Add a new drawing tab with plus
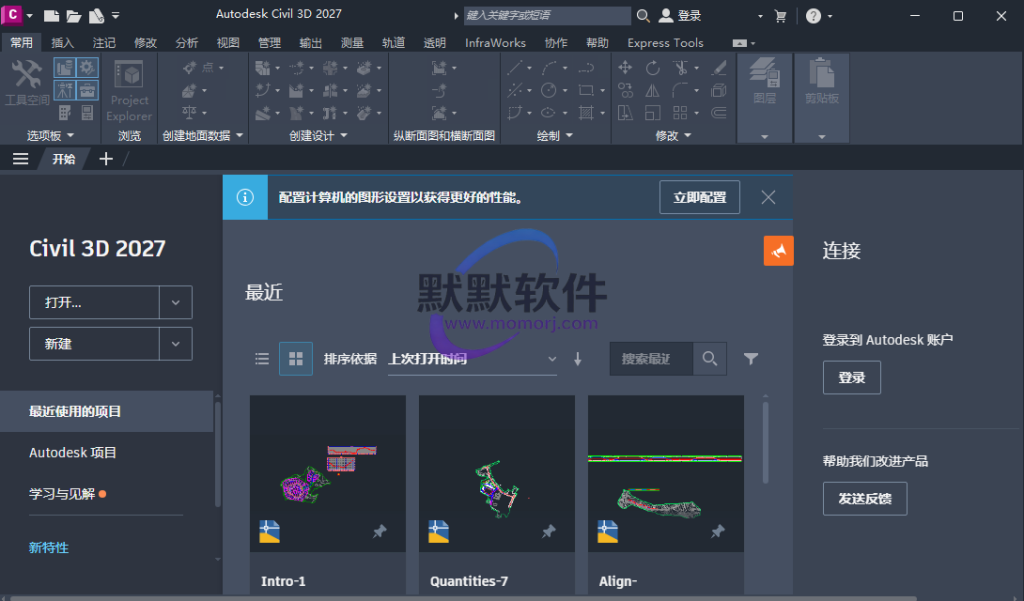Viewport: 1024px width, 601px height. tap(106, 159)
